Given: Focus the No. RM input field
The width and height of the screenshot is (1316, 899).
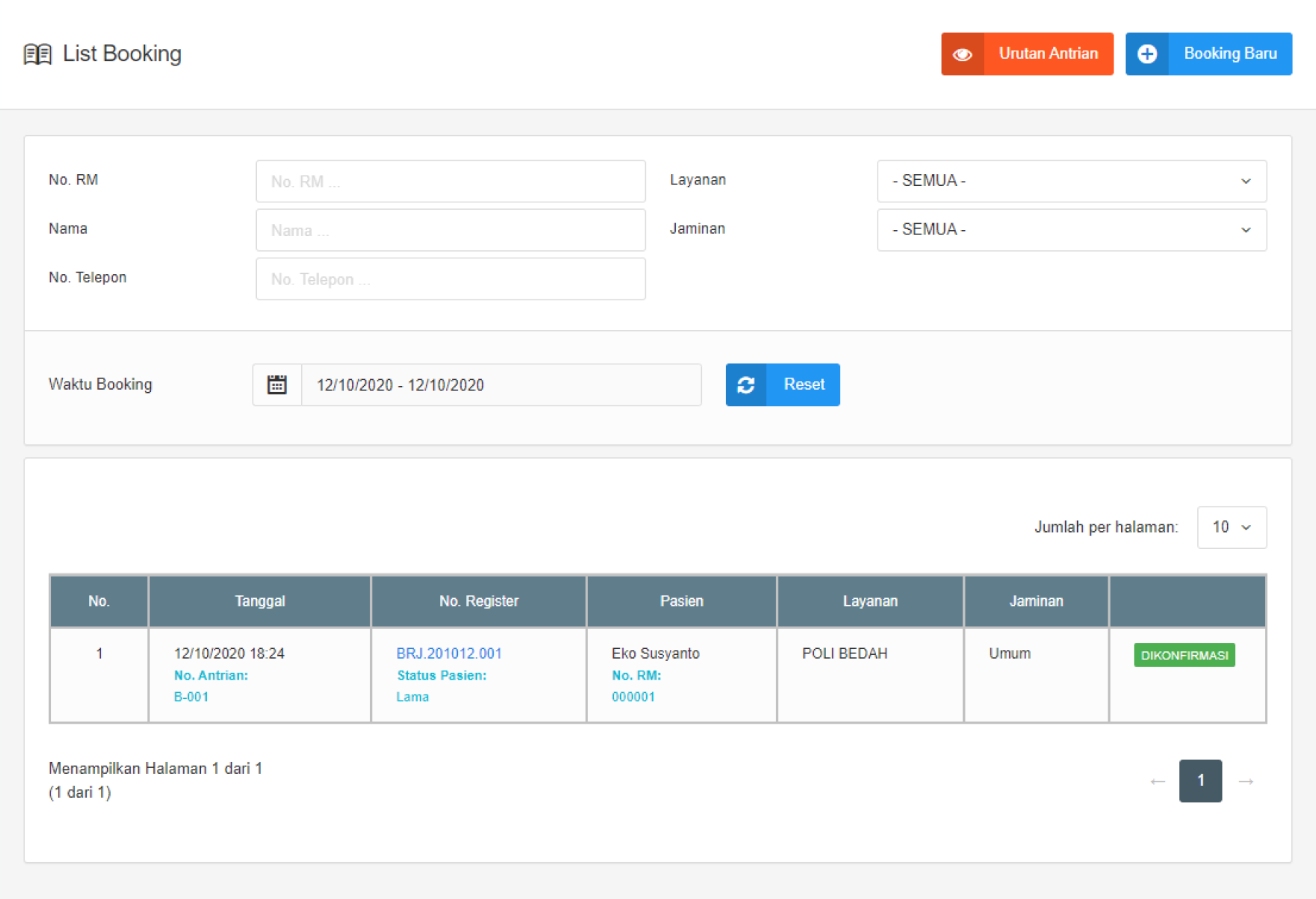Looking at the screenshot, I should click(x=450, y=181).
